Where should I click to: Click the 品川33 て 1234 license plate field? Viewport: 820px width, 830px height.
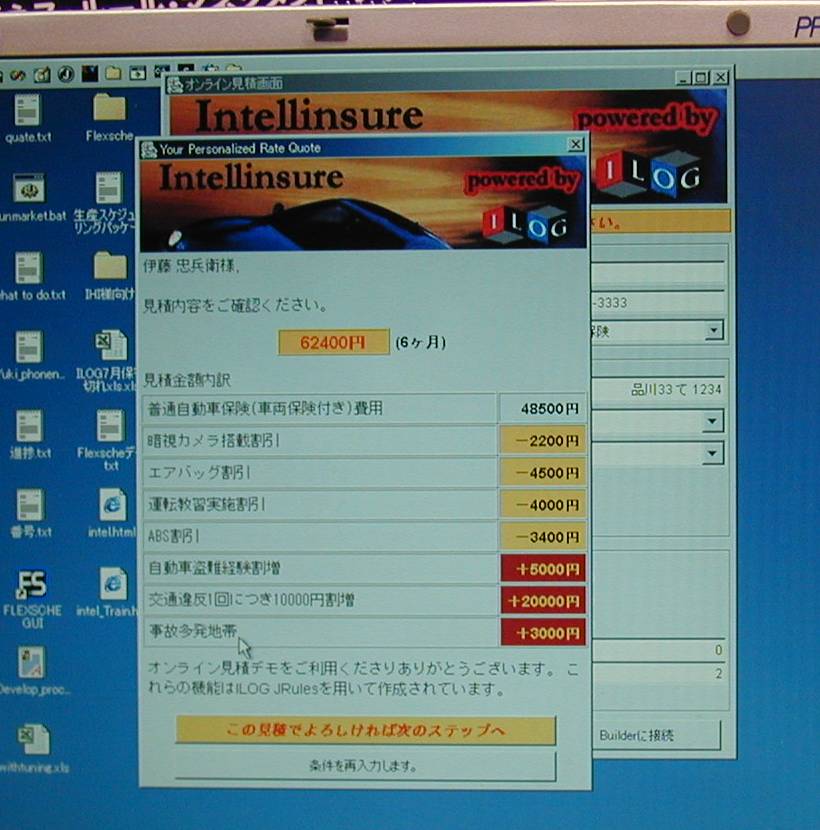pyautogui.click(x=658, y=390)
